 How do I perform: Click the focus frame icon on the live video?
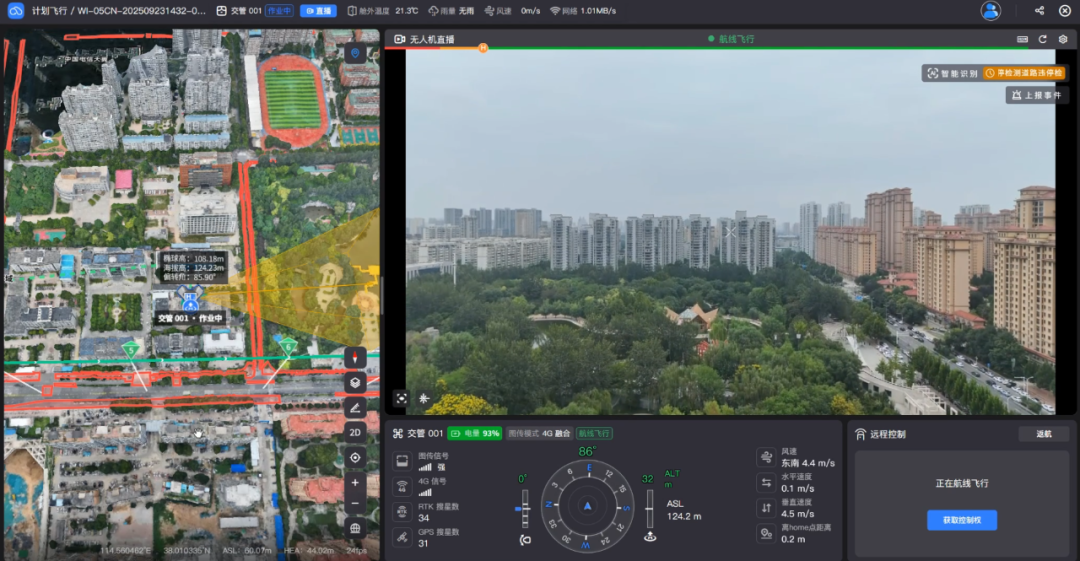pyautogui.click(x=401, y=398)
